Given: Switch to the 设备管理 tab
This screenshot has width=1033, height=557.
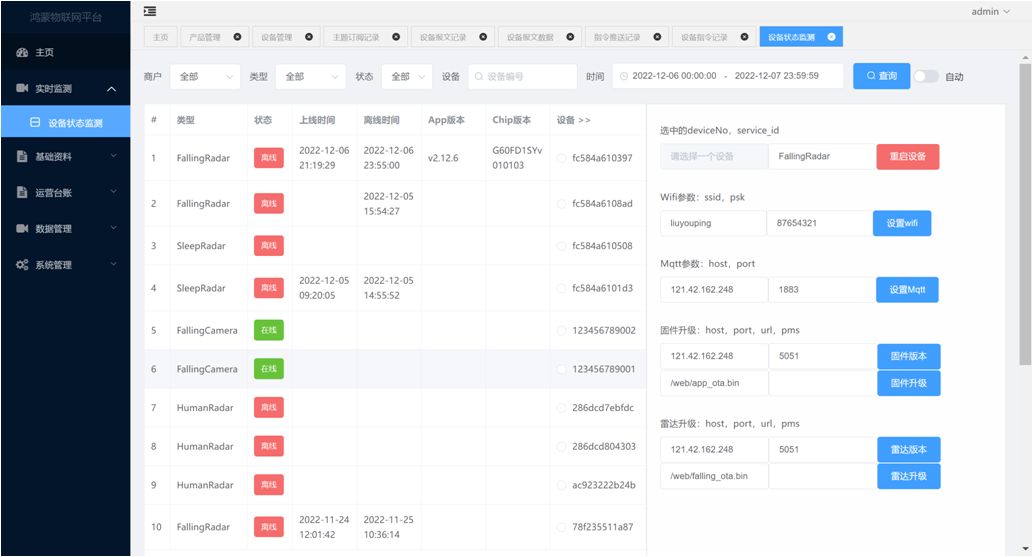Looking at the screenshot, I should (277, 37).
